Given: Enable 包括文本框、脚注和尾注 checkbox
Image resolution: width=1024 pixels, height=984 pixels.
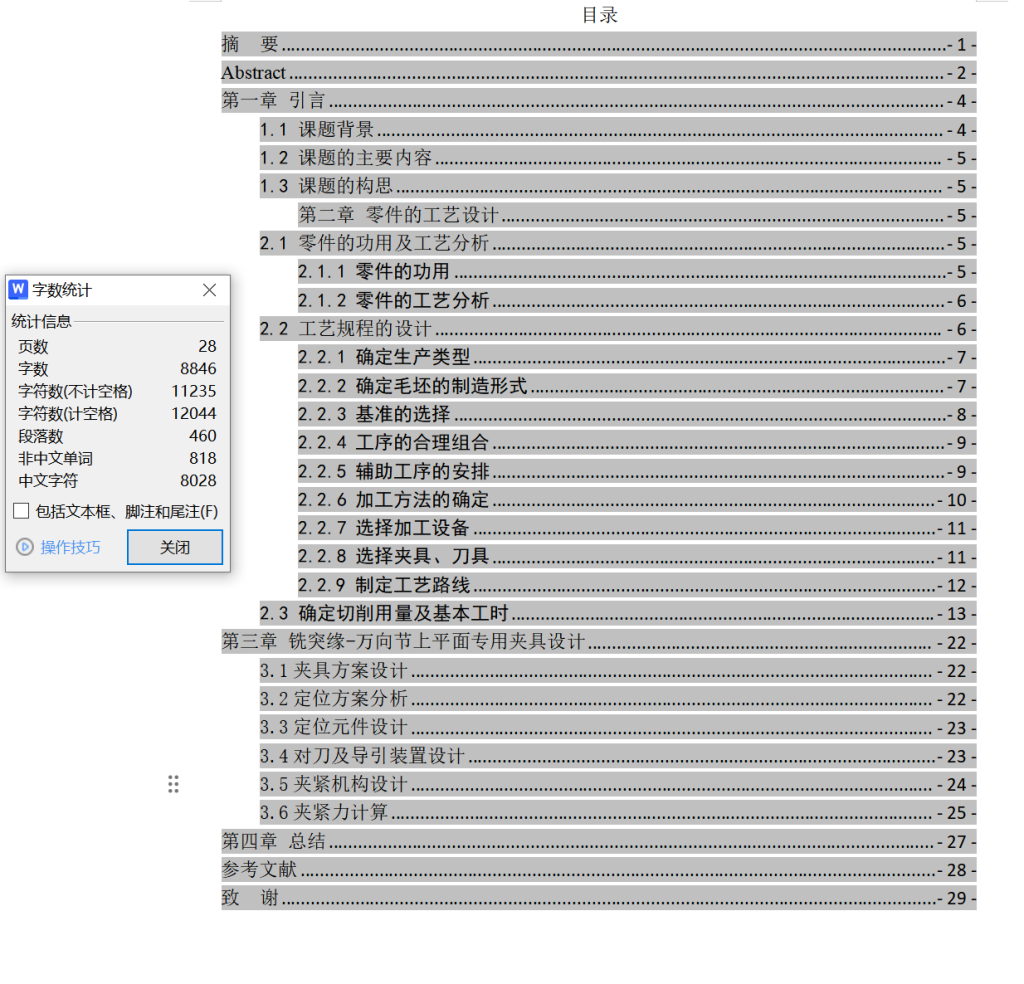Looking at the screenshot, I should [21, 512].
